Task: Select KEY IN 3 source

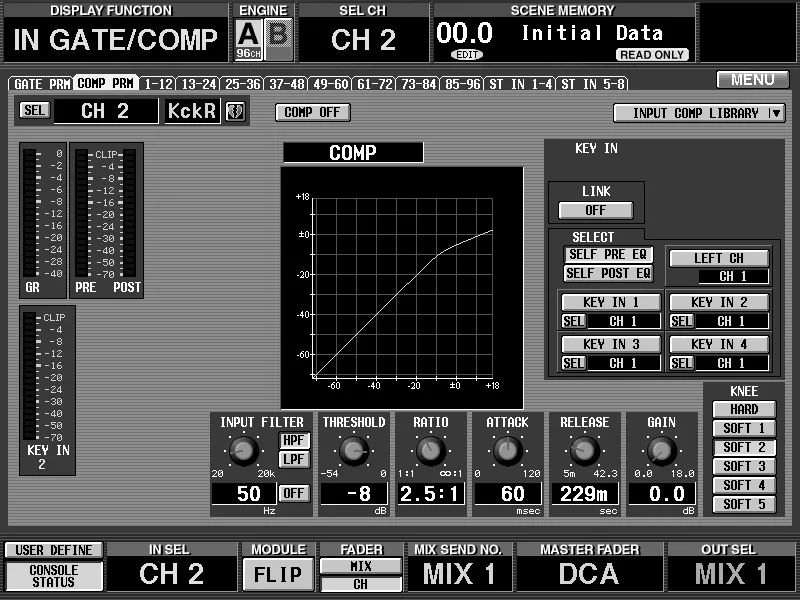Action: click(x=611, y=344)
